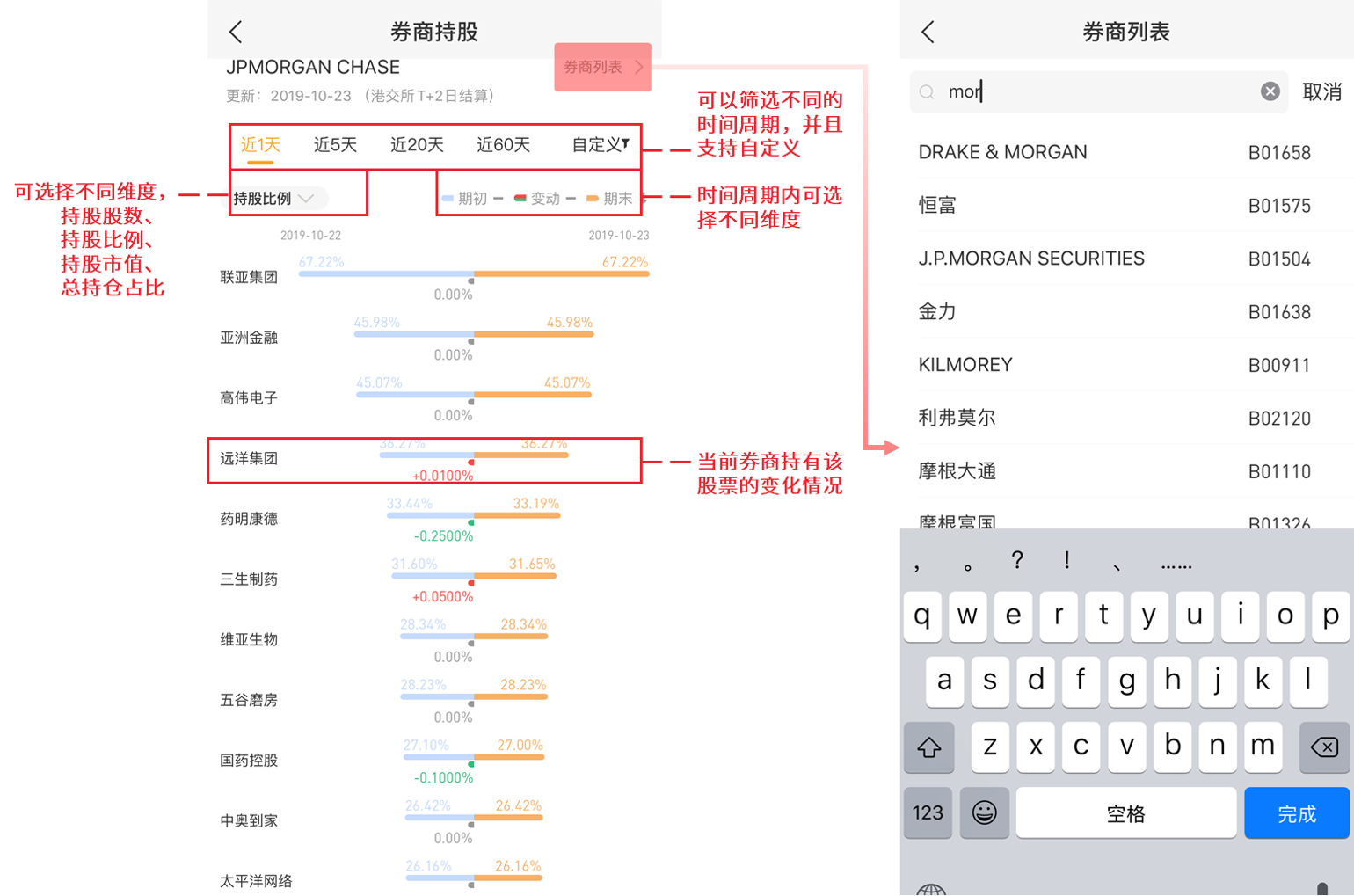Select the 近1天 tab
This screenshot has height=896, width=1354.
[x=261, y=145]
